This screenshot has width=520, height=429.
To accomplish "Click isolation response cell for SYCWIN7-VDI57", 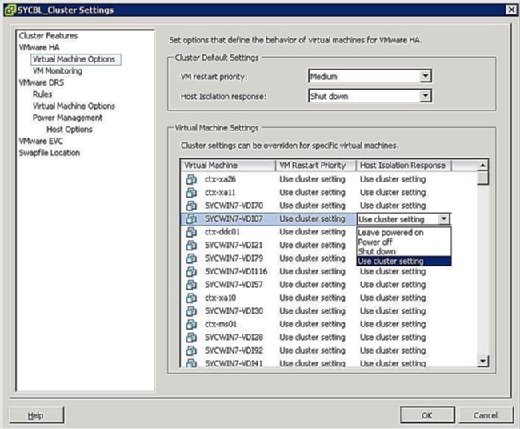I will [x=393, y=285].
